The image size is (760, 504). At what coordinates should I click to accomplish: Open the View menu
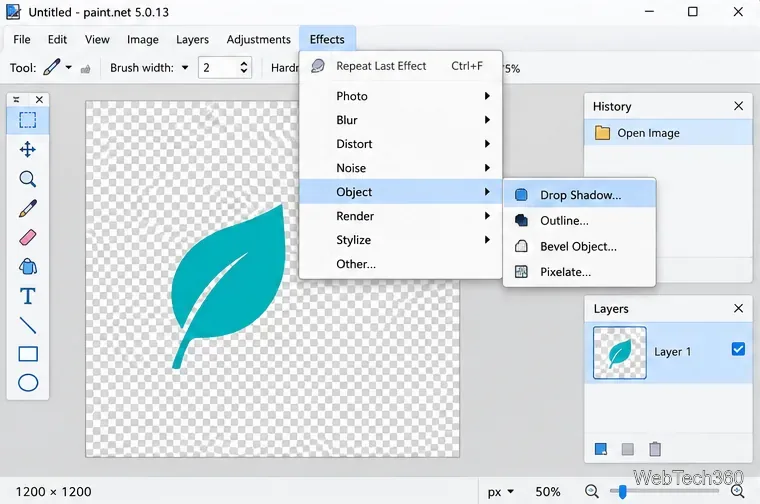(97, 39)
